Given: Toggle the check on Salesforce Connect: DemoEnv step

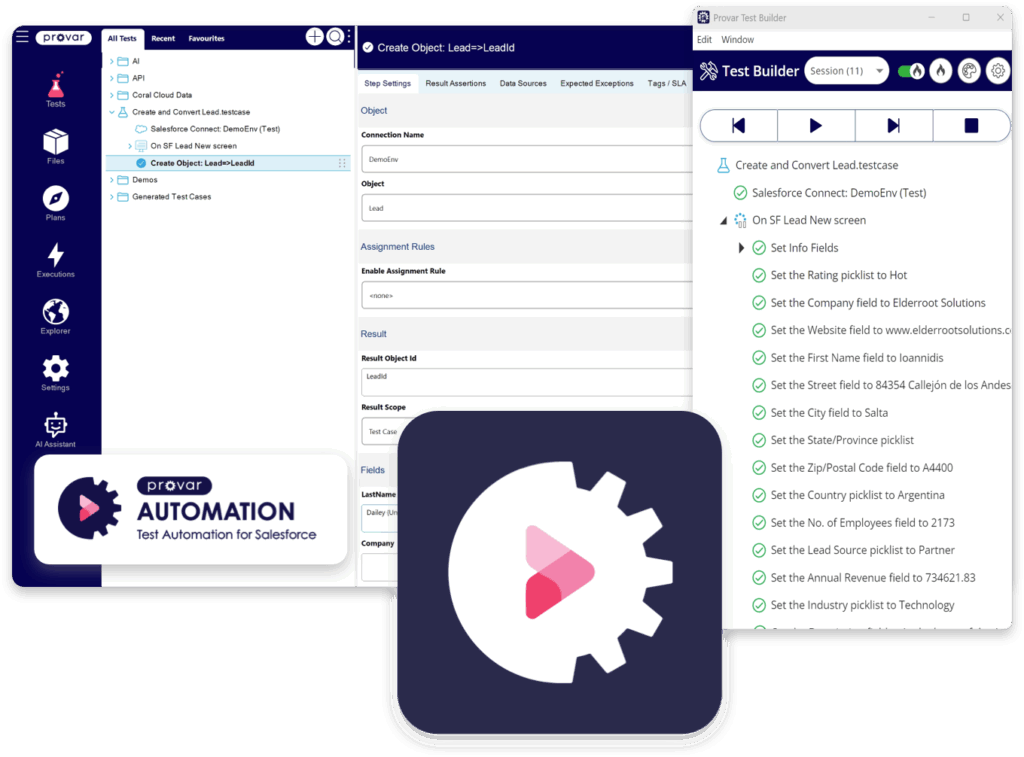Looking at the screenshot, I should 741,192.
